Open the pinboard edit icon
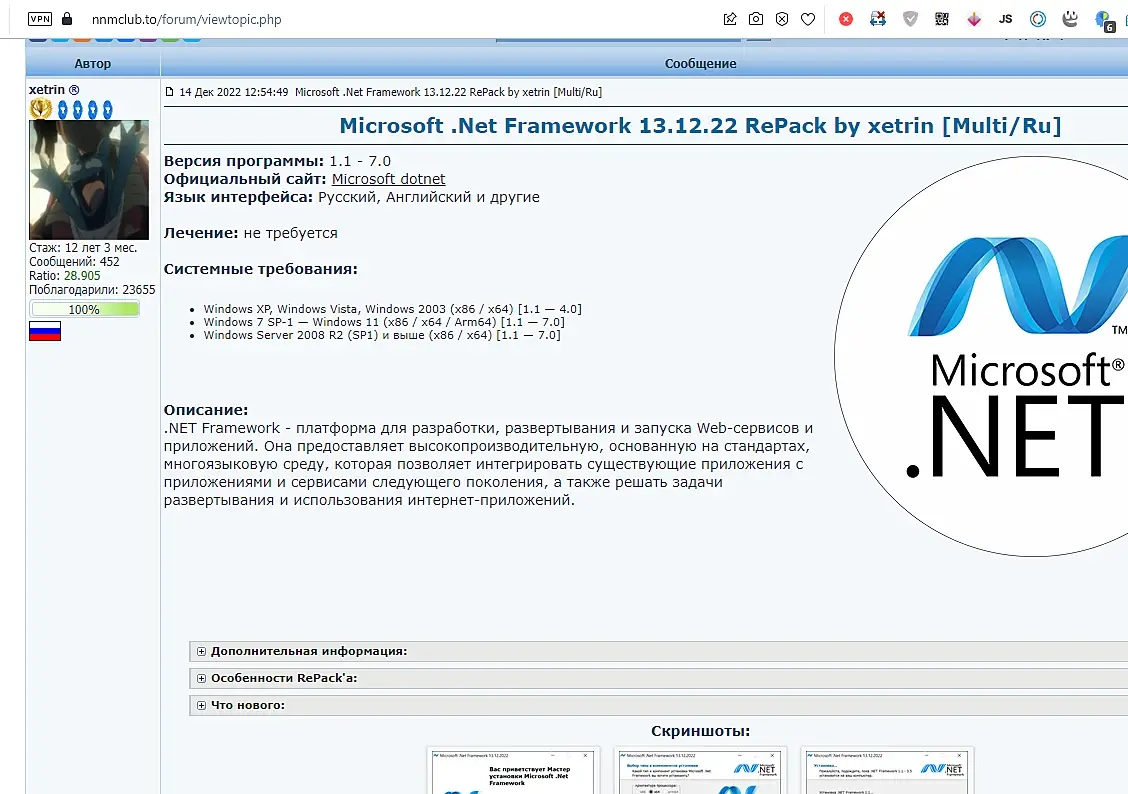This screenshot has width=1128, height=794. pyautogui.click(x=730, y=19)
